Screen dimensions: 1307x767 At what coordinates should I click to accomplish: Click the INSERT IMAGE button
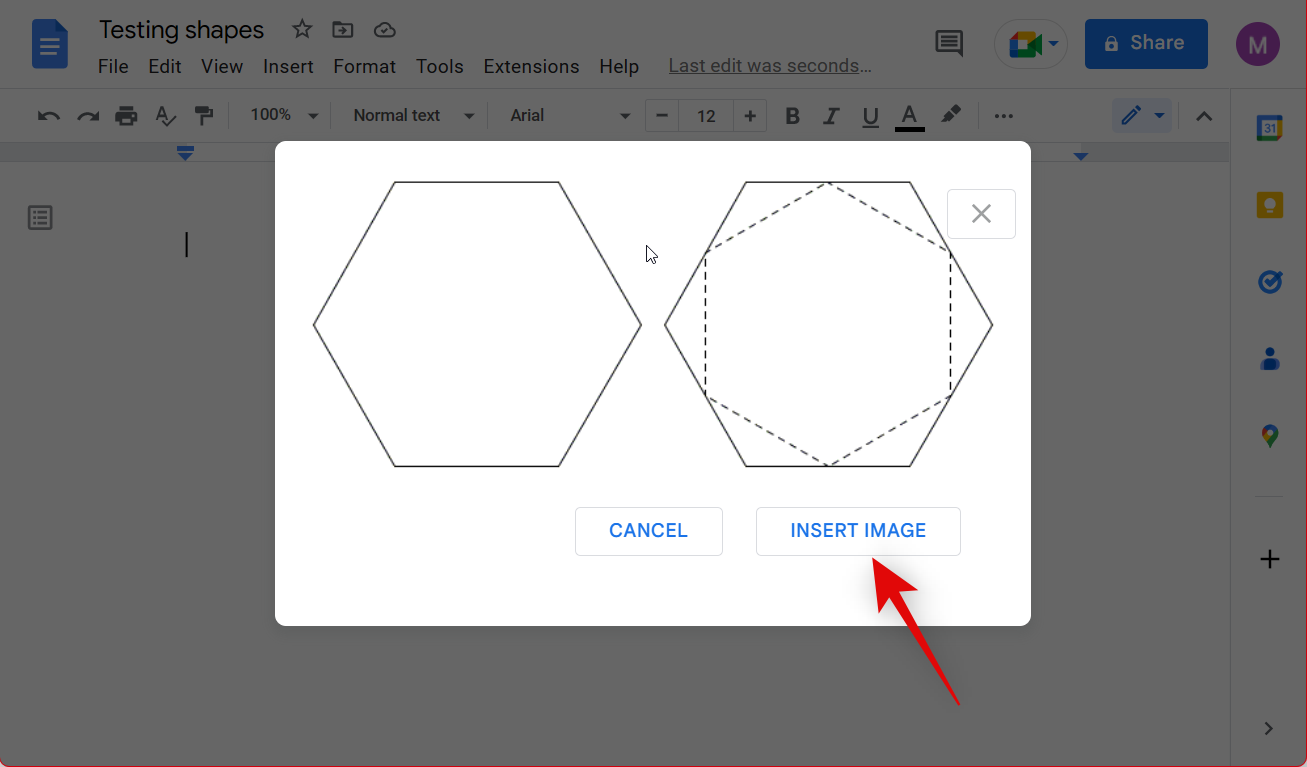858,531
